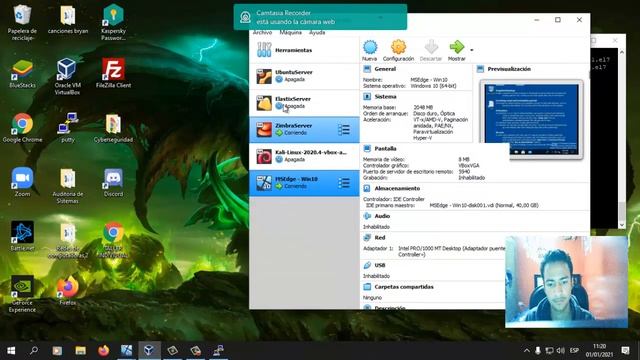This screenshot has height=360, width=640.
Task: Select the UbuntuServer virtual machine
Action: pos(304,76)
